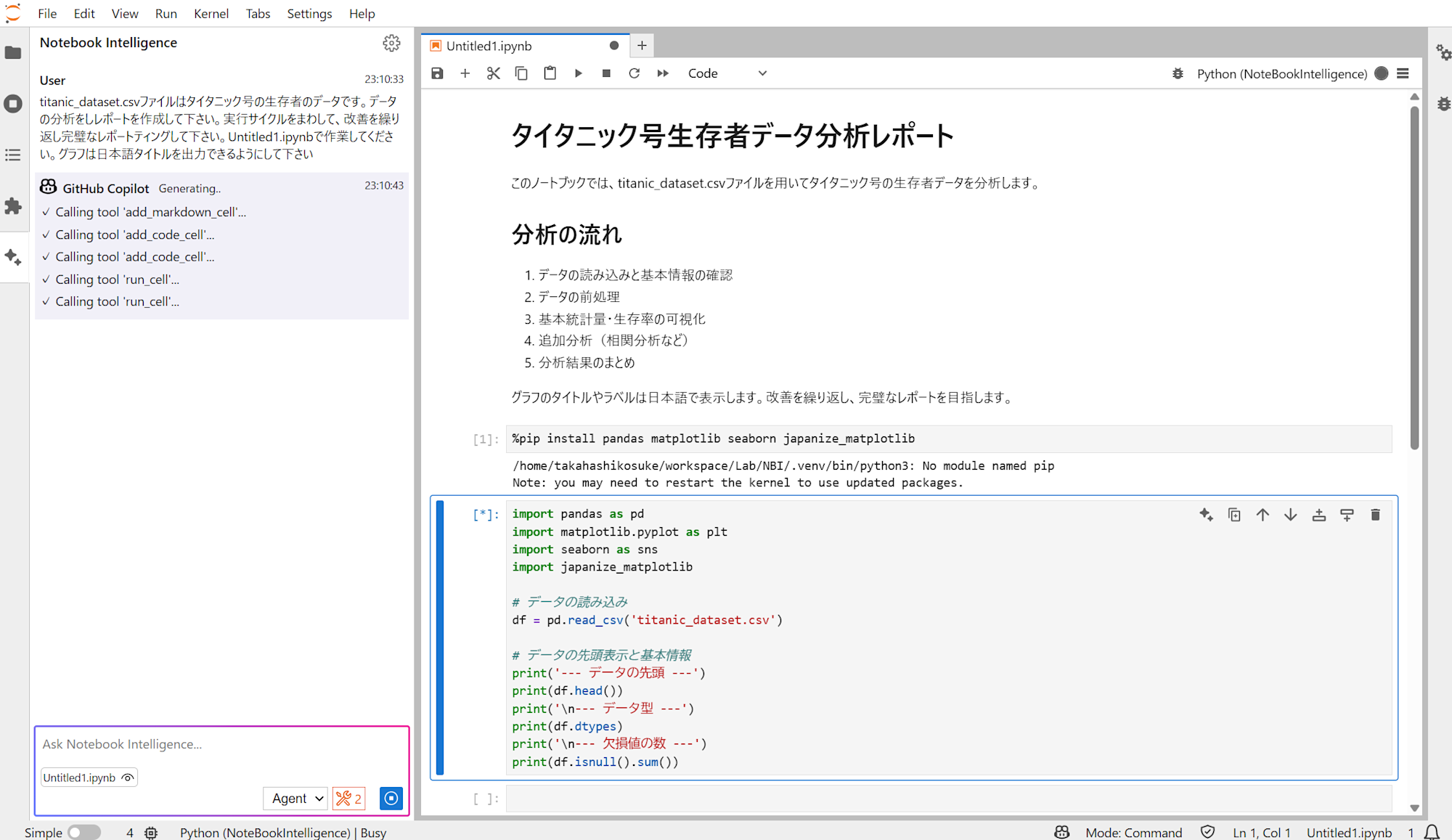Open the Extension Manager puzzle icon
Screen dimensions: 1452x840
coord(13,206)
